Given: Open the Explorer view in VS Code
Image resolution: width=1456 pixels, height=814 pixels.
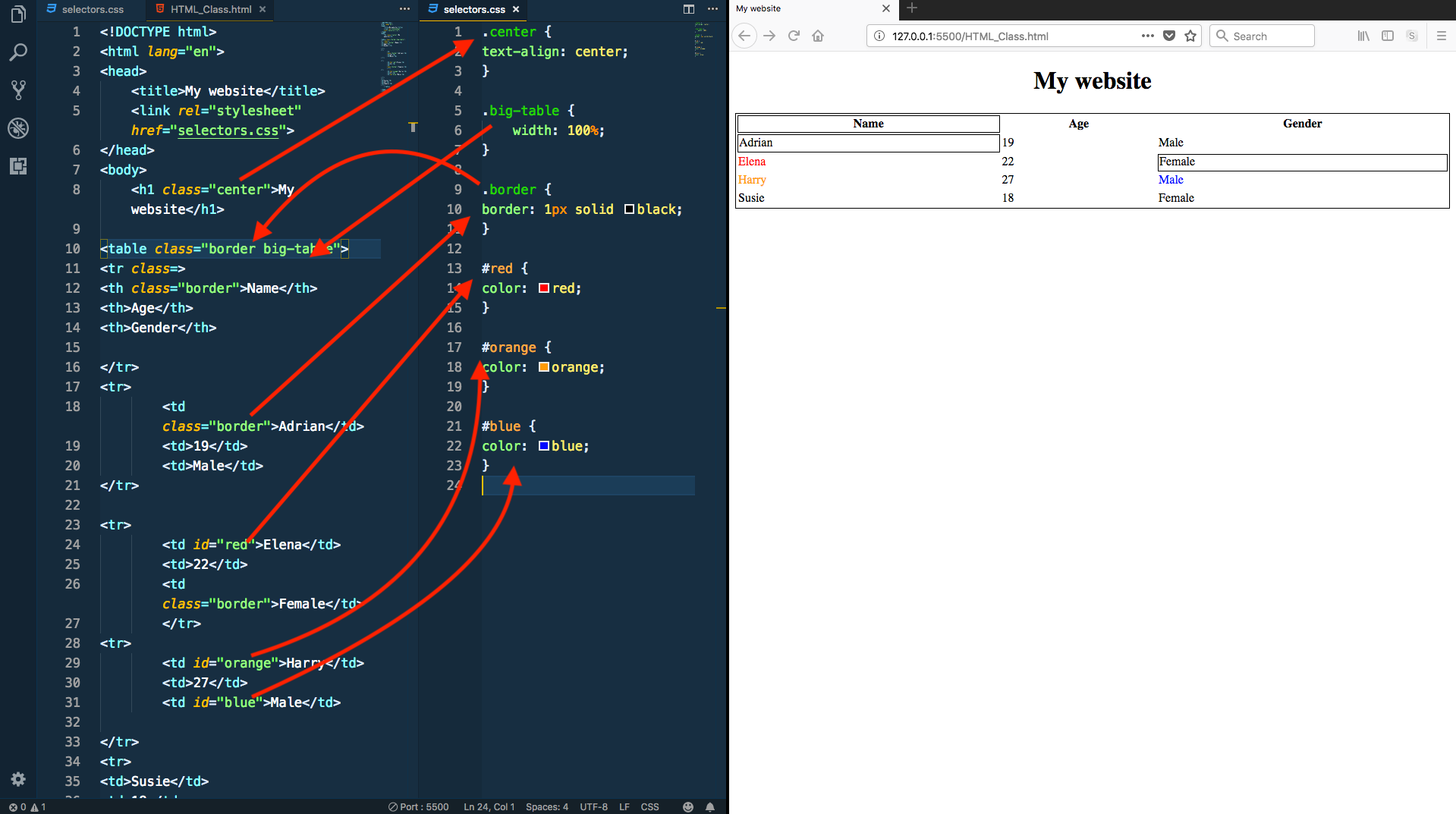Looking at the screenshot, I should (x=18, y=14).
